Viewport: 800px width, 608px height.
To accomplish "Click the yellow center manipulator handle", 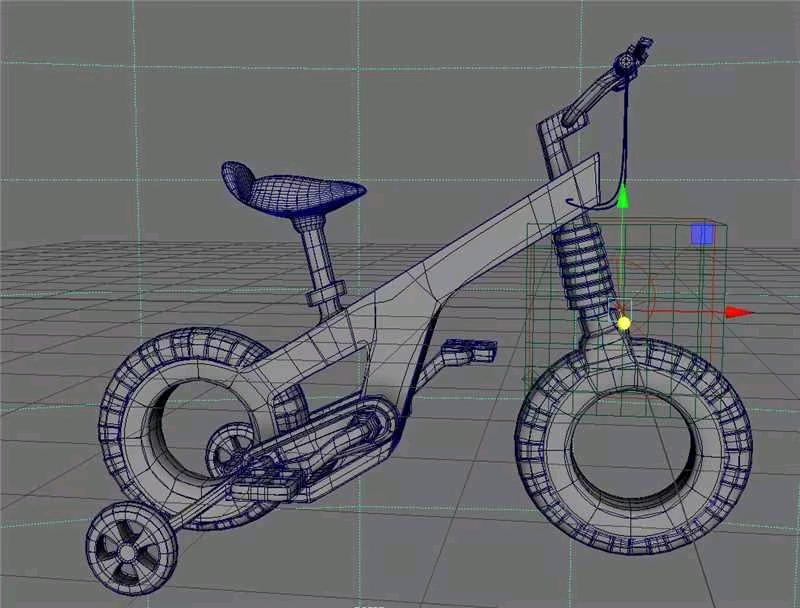I will click(x=624, y=323).
